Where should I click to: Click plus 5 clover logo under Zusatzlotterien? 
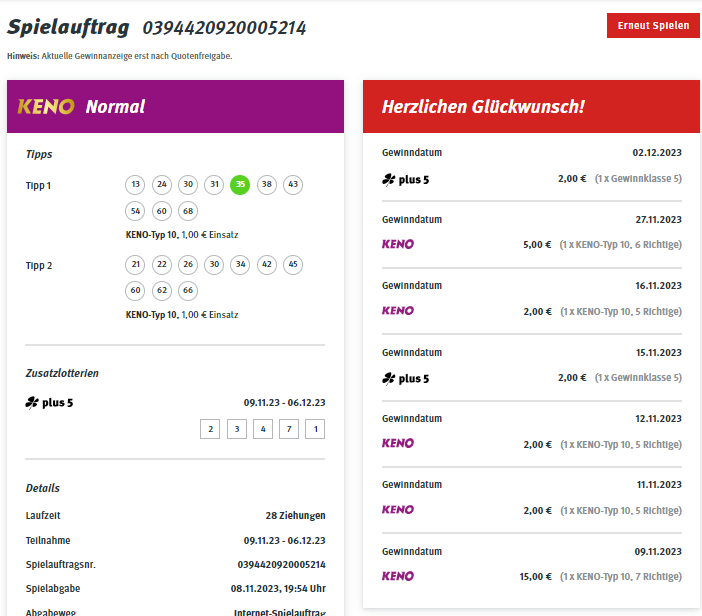coord(49,403)
